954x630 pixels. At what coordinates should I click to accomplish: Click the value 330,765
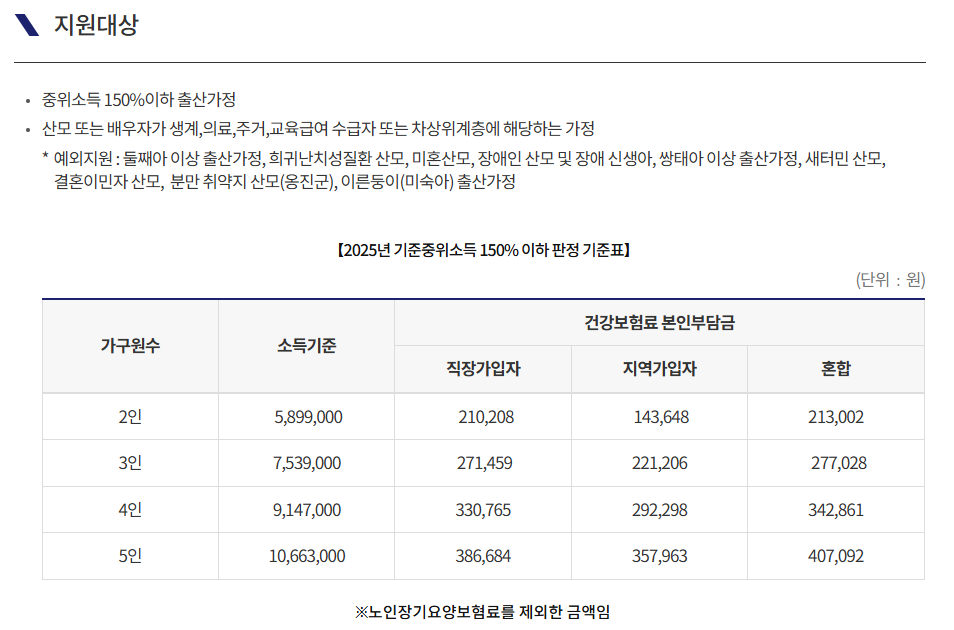[x=483, y=510]
